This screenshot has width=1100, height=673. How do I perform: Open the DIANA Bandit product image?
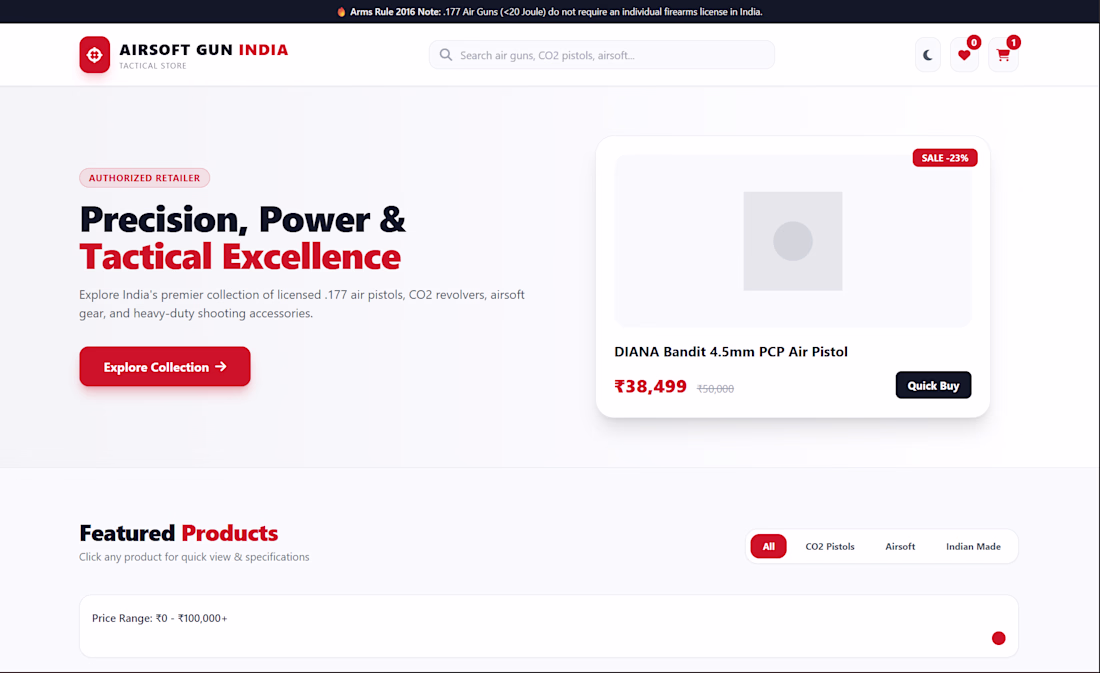(793, 241)
